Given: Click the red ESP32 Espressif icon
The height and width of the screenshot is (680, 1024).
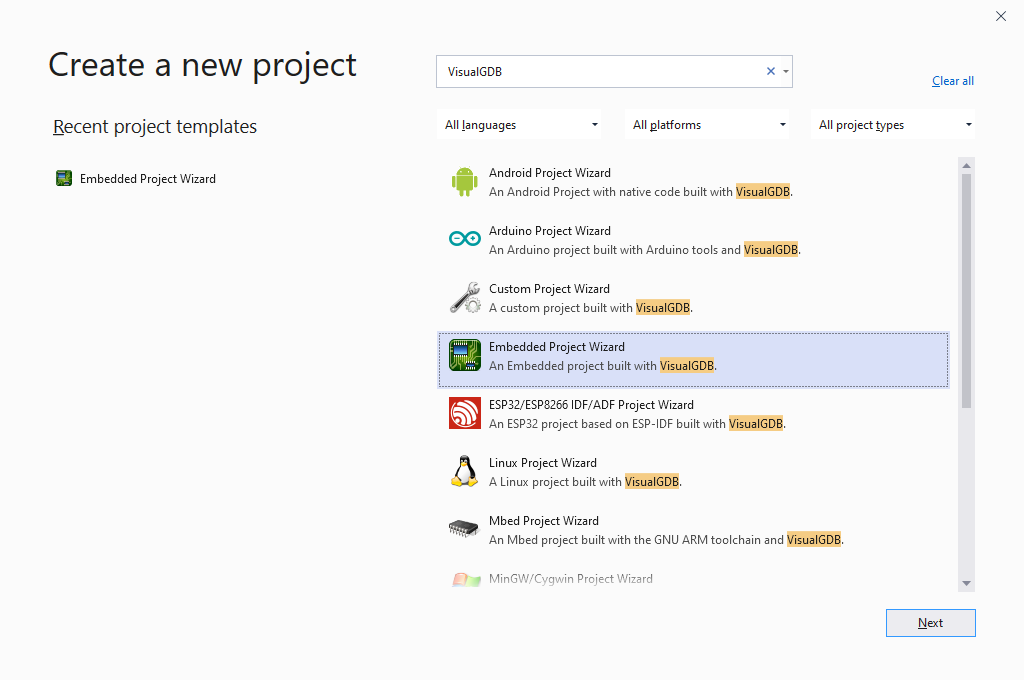Looking at the screenshot, I should 464,413.
